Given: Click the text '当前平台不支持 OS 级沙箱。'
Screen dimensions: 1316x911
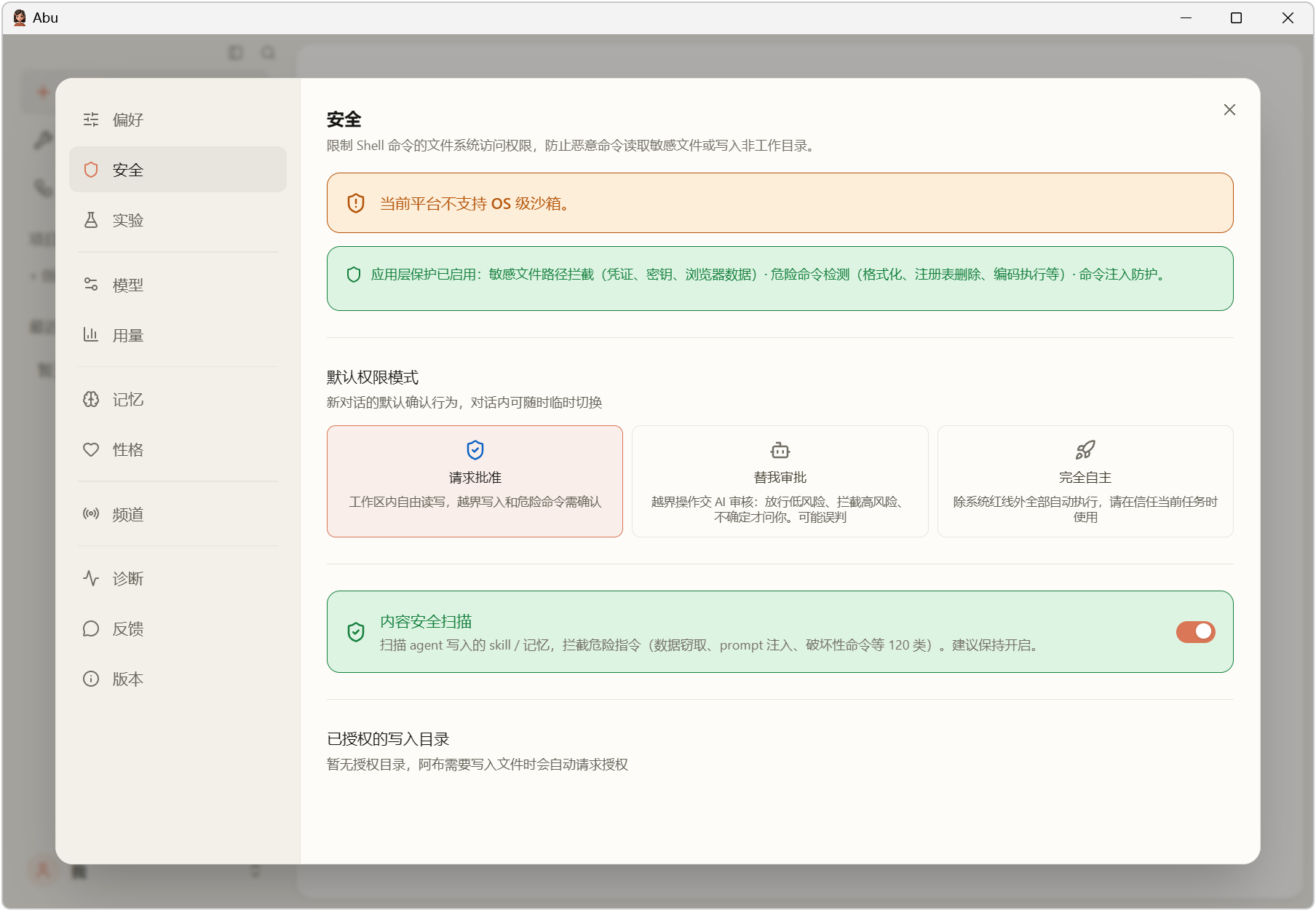Looking at the screenshot, I should [475, 203].
